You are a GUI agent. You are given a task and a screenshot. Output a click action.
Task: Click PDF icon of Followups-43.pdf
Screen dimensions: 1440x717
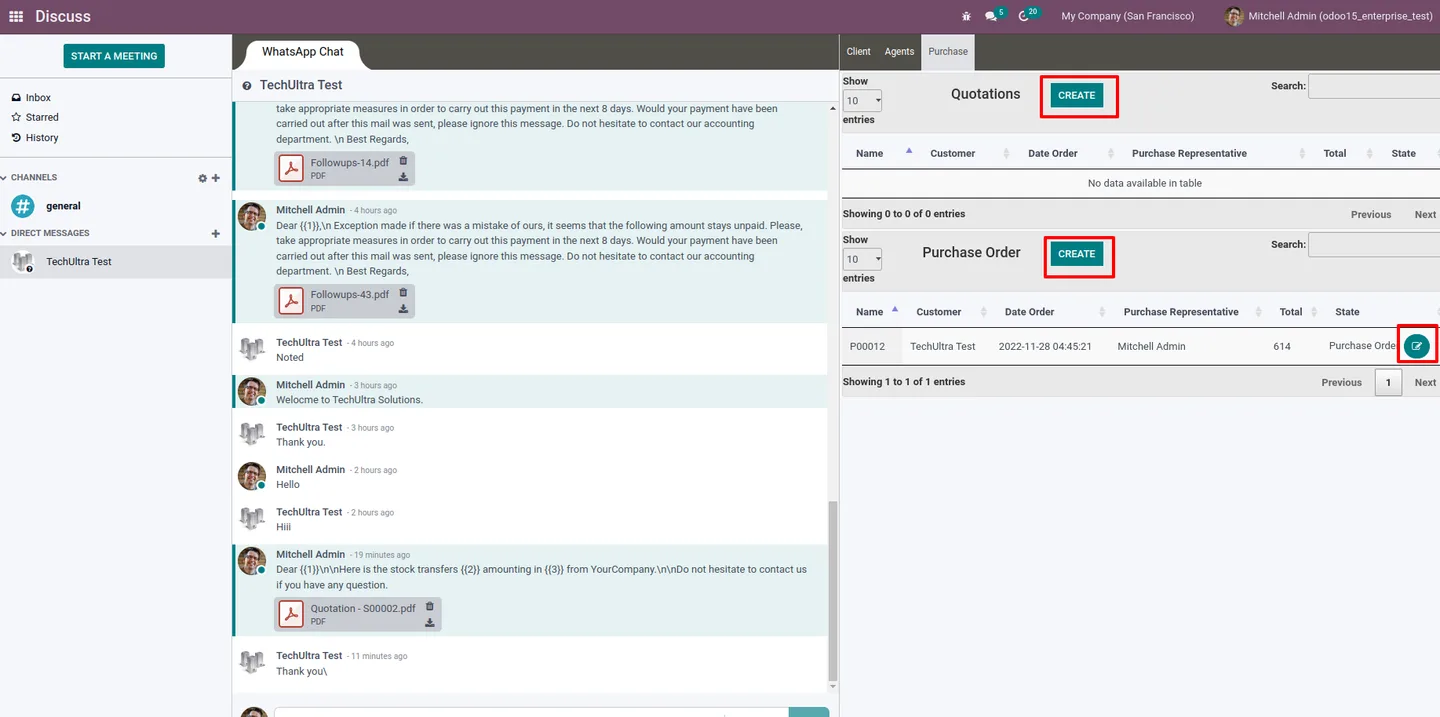[291, 300]
